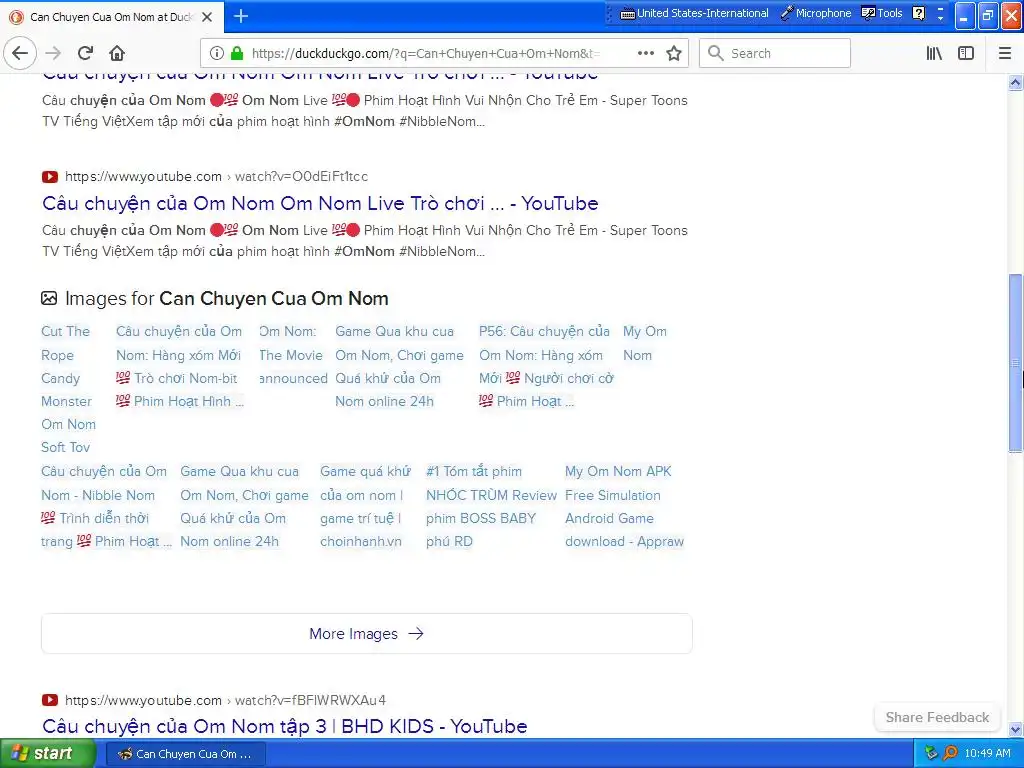
Task: Click the More Images button
Action: [x=366, y=633]
